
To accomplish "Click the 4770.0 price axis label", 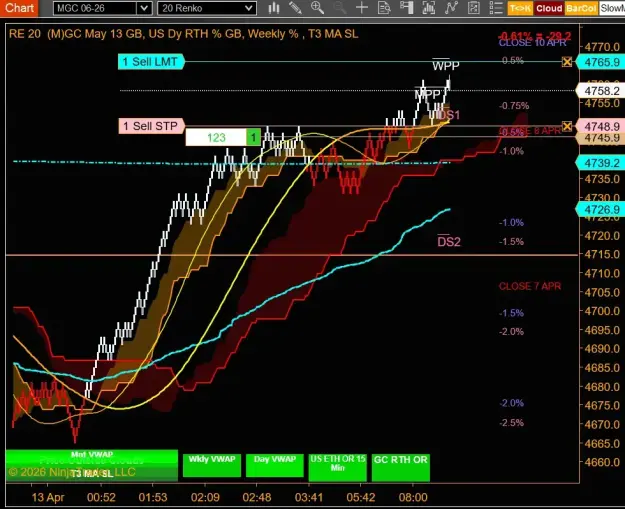I will click(602, 47).
